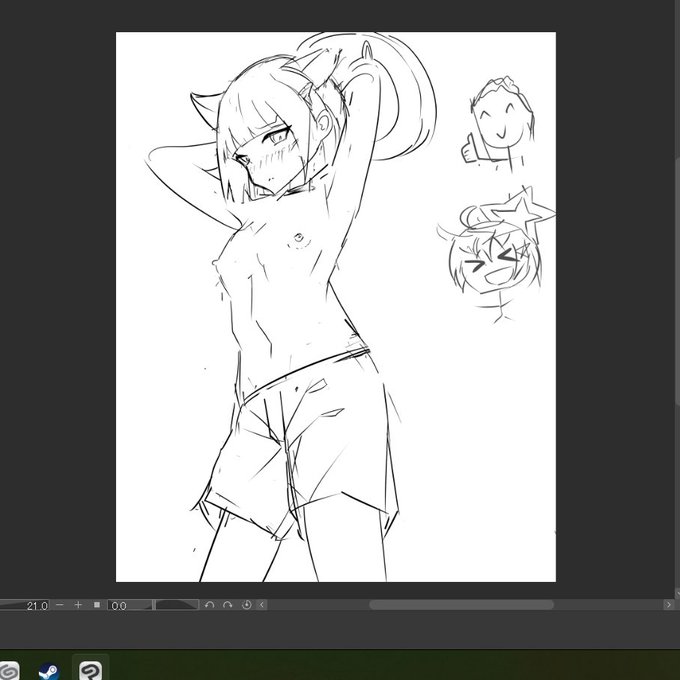Click the zoom in plus button
This screenshot has height=680, width=680.
tap(78, 605)
